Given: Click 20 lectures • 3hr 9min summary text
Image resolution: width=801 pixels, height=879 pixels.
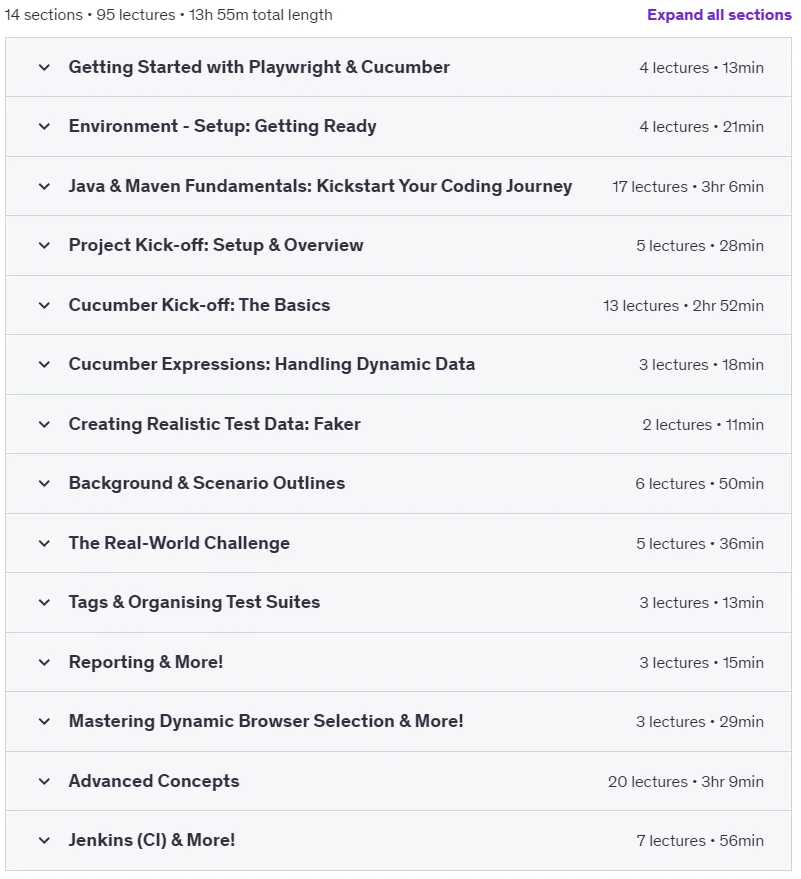Looking at the screenshot, I should click(x=686, y=781).
